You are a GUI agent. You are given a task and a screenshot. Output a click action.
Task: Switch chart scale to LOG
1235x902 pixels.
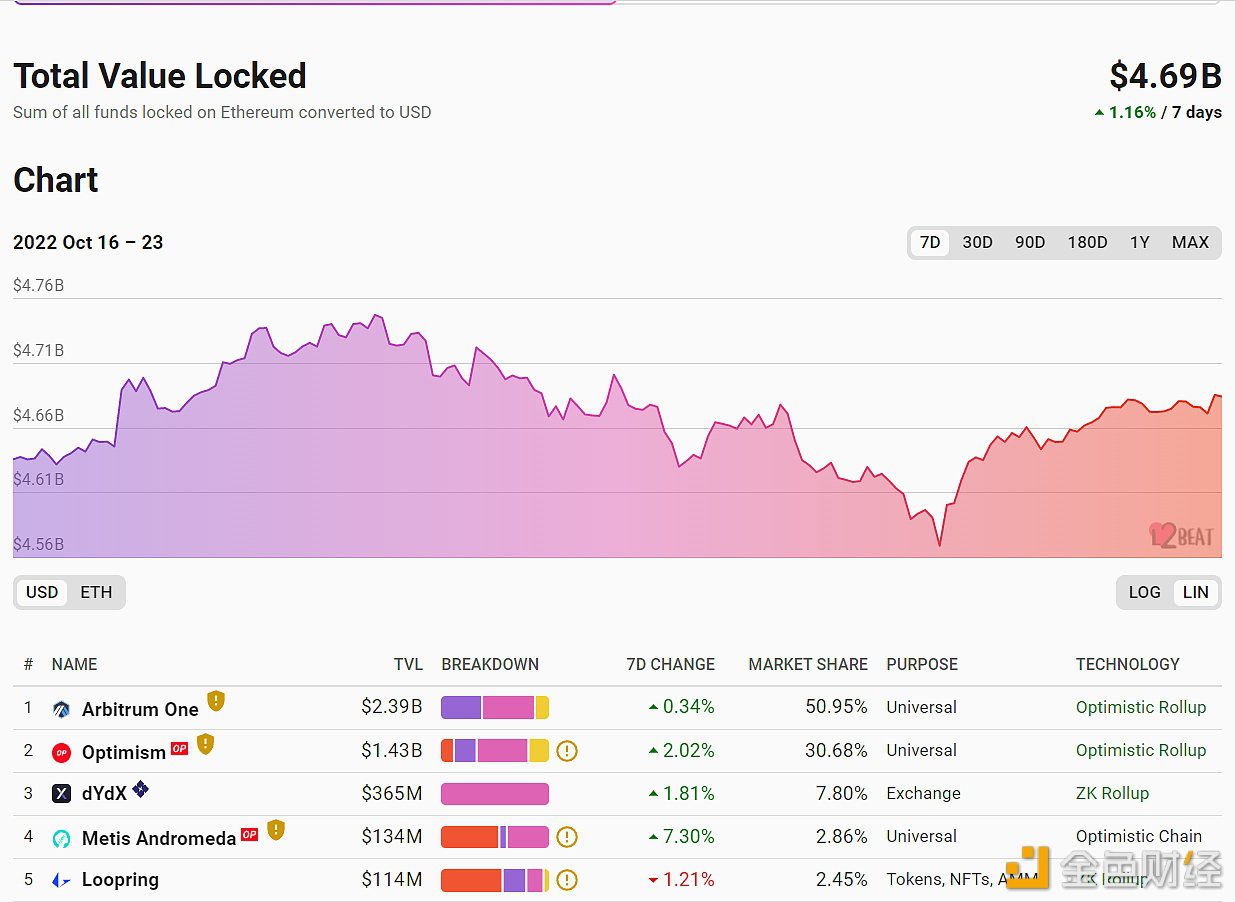click(1144, 592)
